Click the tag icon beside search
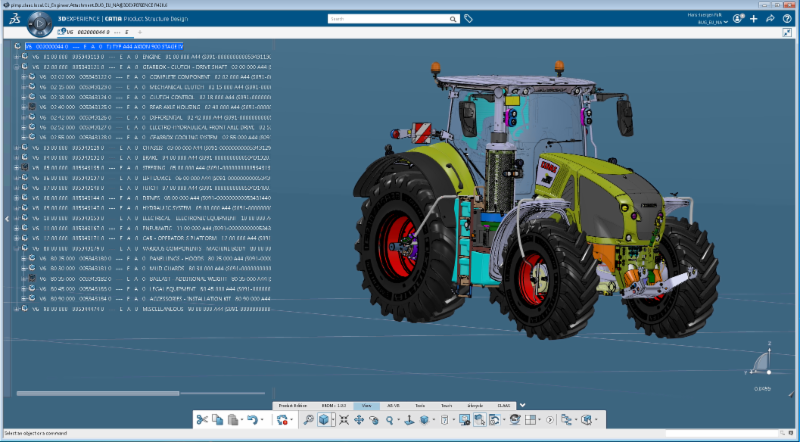The height and width of the screenshot is (442, 800). [x=469, y=19]
